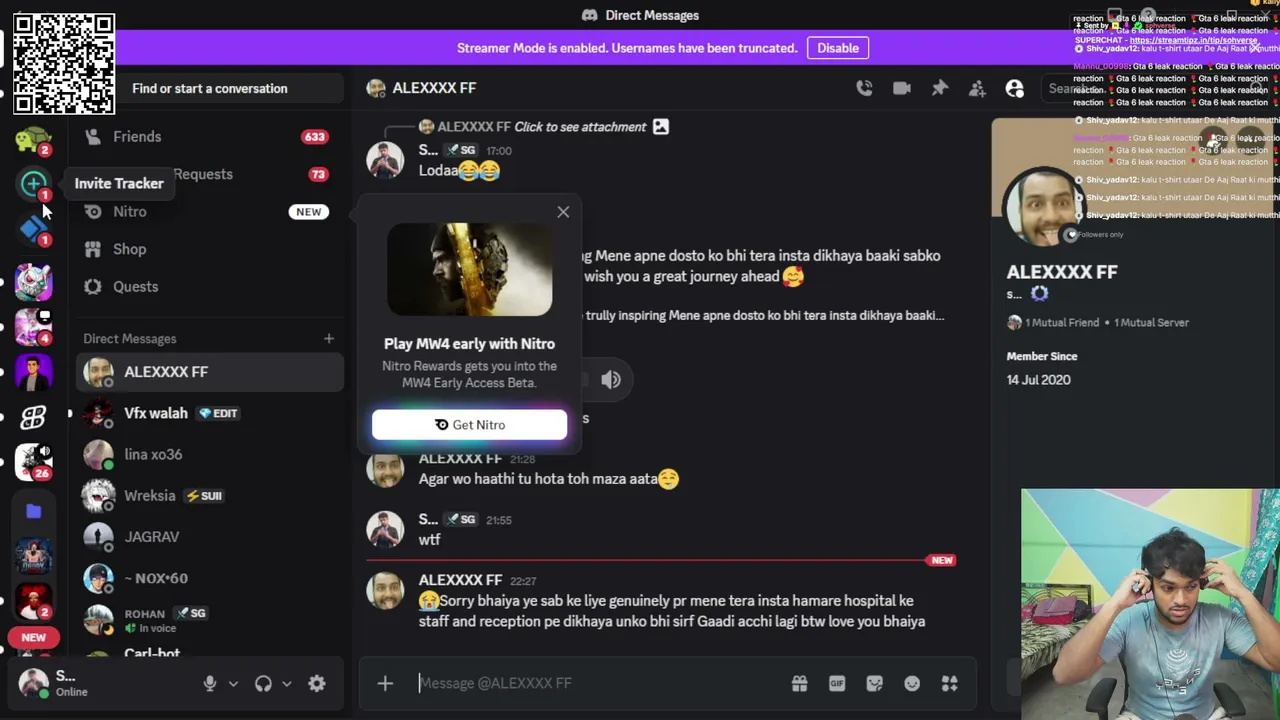Click the image attachment icon beside the reply
This screenshot has height=720, width=1280.
point(661,127)
